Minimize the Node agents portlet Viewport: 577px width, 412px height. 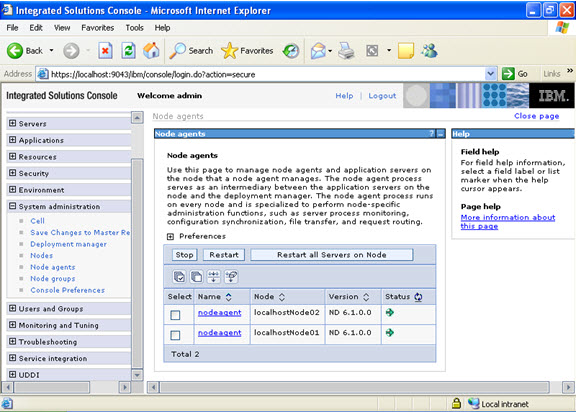(x=440, y=134)
